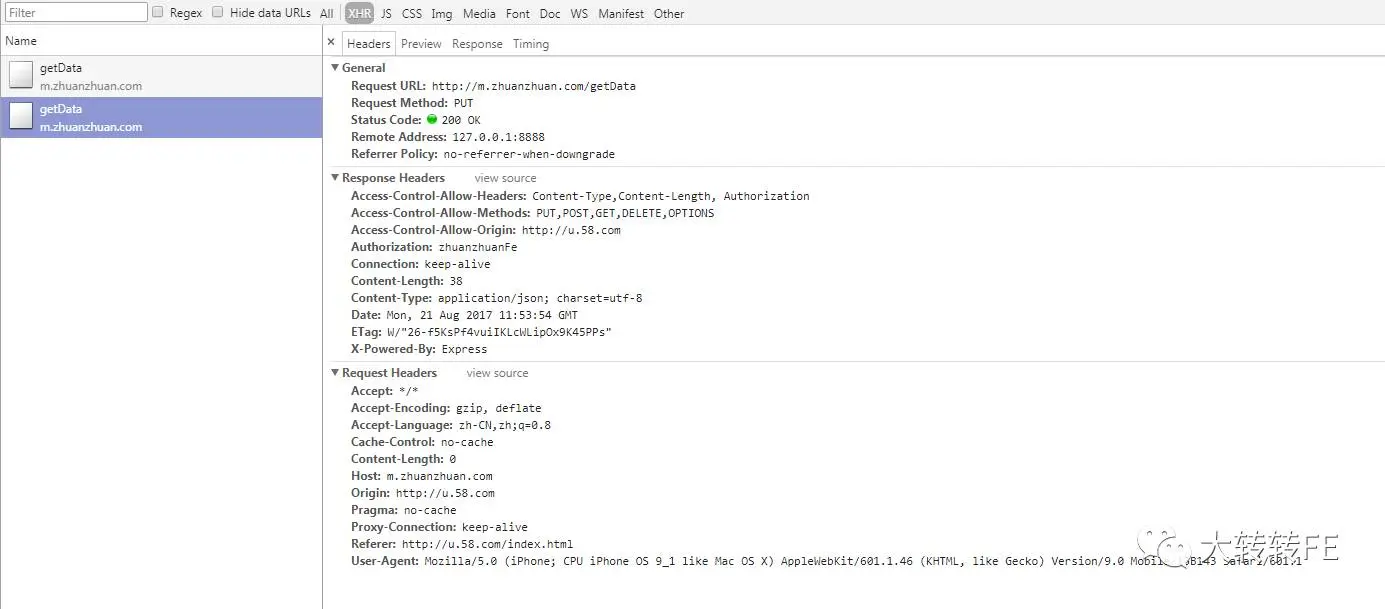This screenshot has width=1385, height=609.
Task: Close the request details panel with X
Action: (331, 43)
